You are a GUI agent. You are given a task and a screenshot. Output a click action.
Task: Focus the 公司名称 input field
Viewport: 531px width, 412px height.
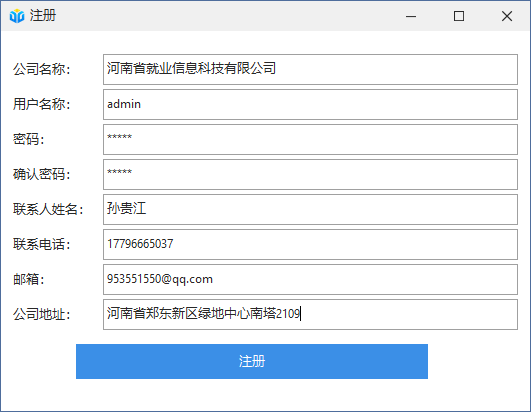(x=310, y=69)
